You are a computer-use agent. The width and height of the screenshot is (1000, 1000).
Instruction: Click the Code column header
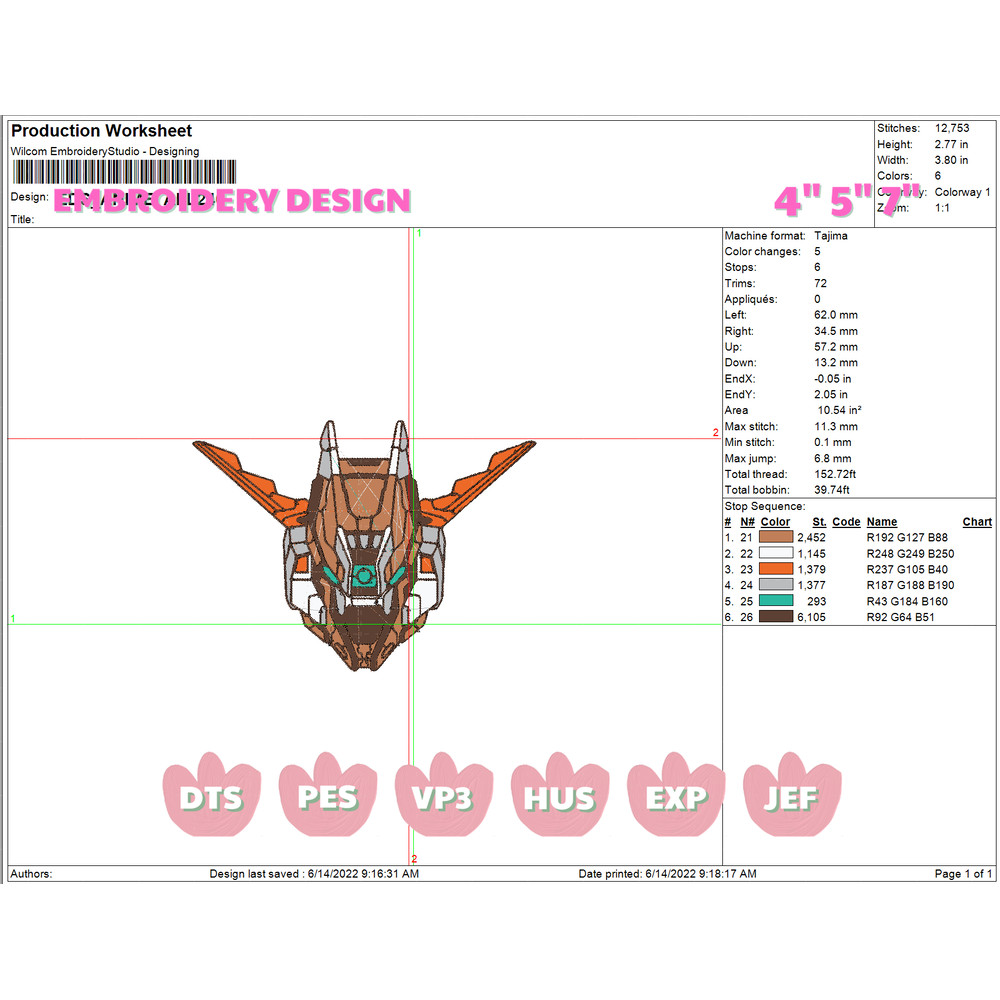pos(846,522)
